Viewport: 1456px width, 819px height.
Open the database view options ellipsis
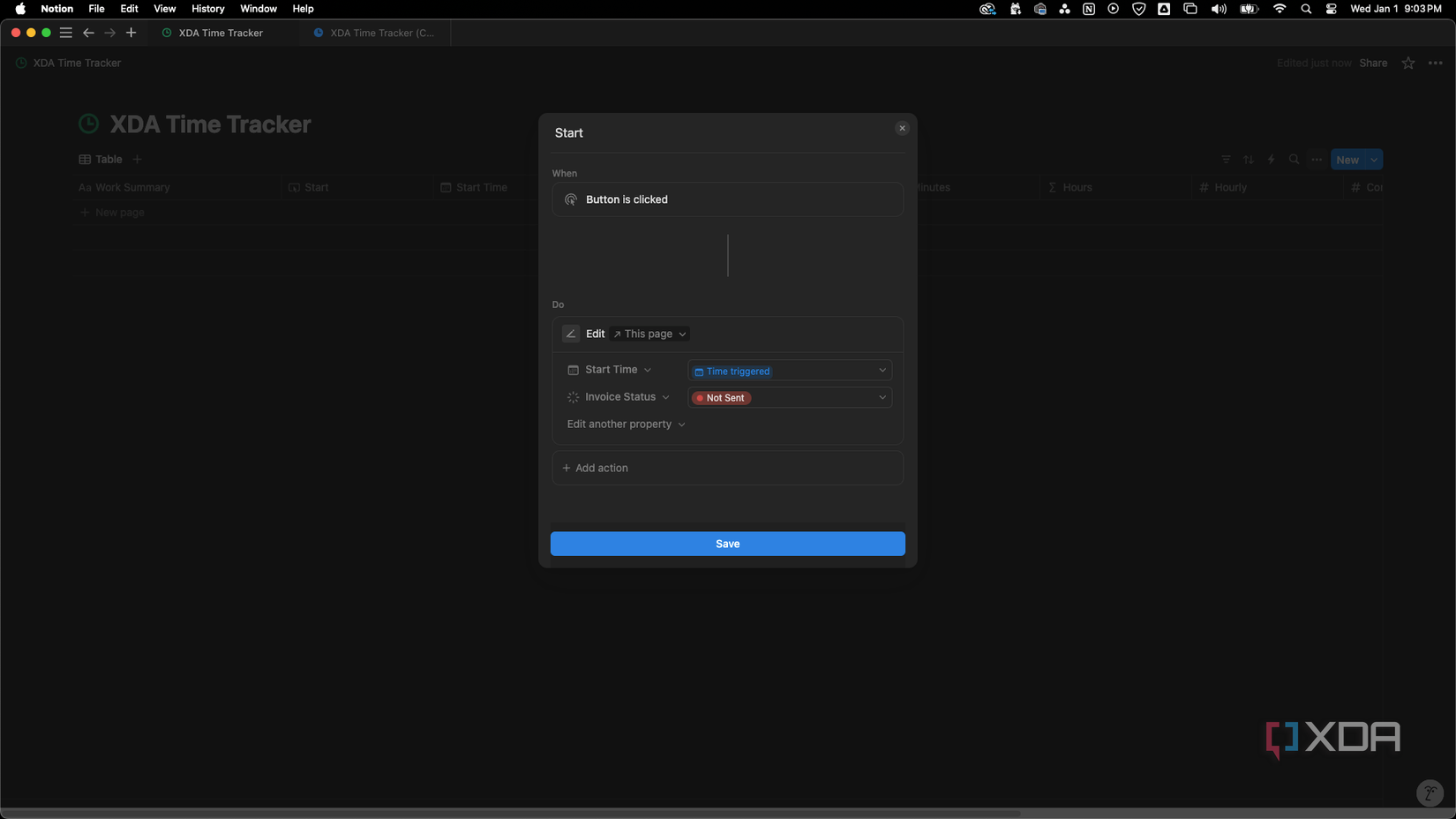click(x=1317, y=160)
